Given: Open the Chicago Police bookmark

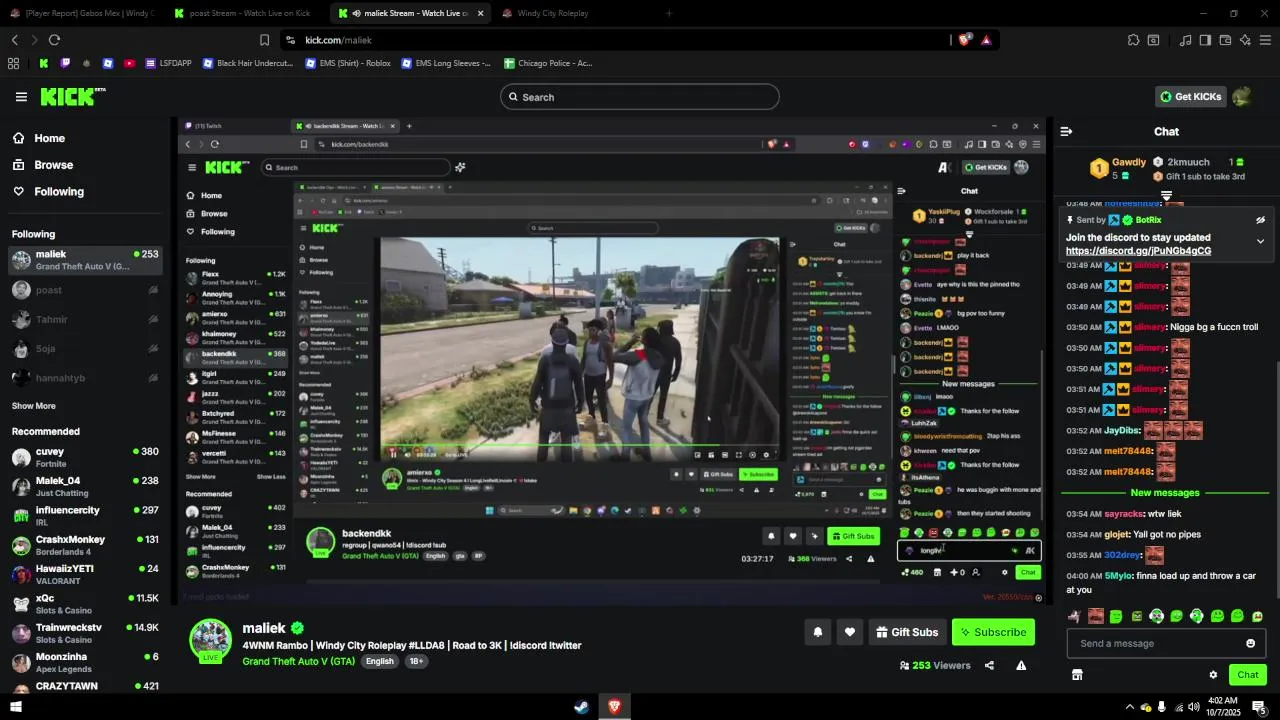Looking at the screenshot, I should point(548,63).
